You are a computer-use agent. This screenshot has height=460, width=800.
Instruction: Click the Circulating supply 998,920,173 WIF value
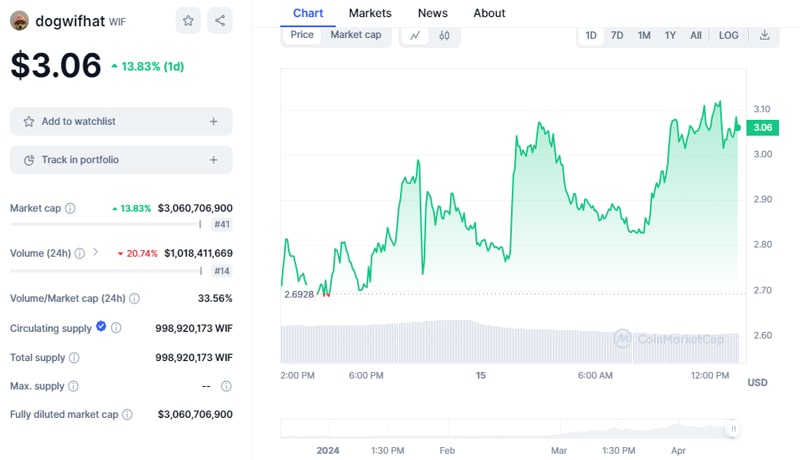click(x=194, y=328)
